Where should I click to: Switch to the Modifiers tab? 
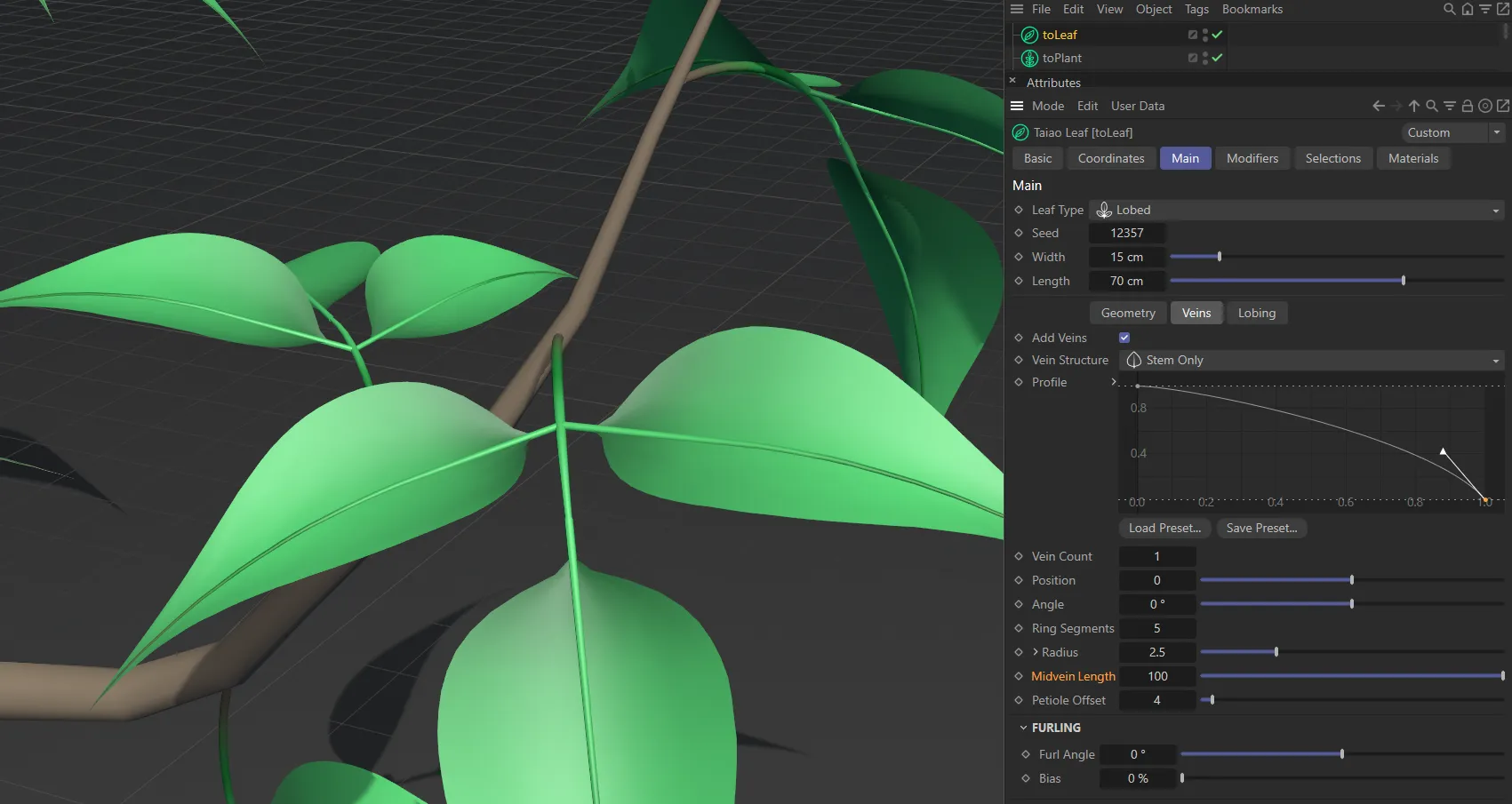click(1252, 158)
